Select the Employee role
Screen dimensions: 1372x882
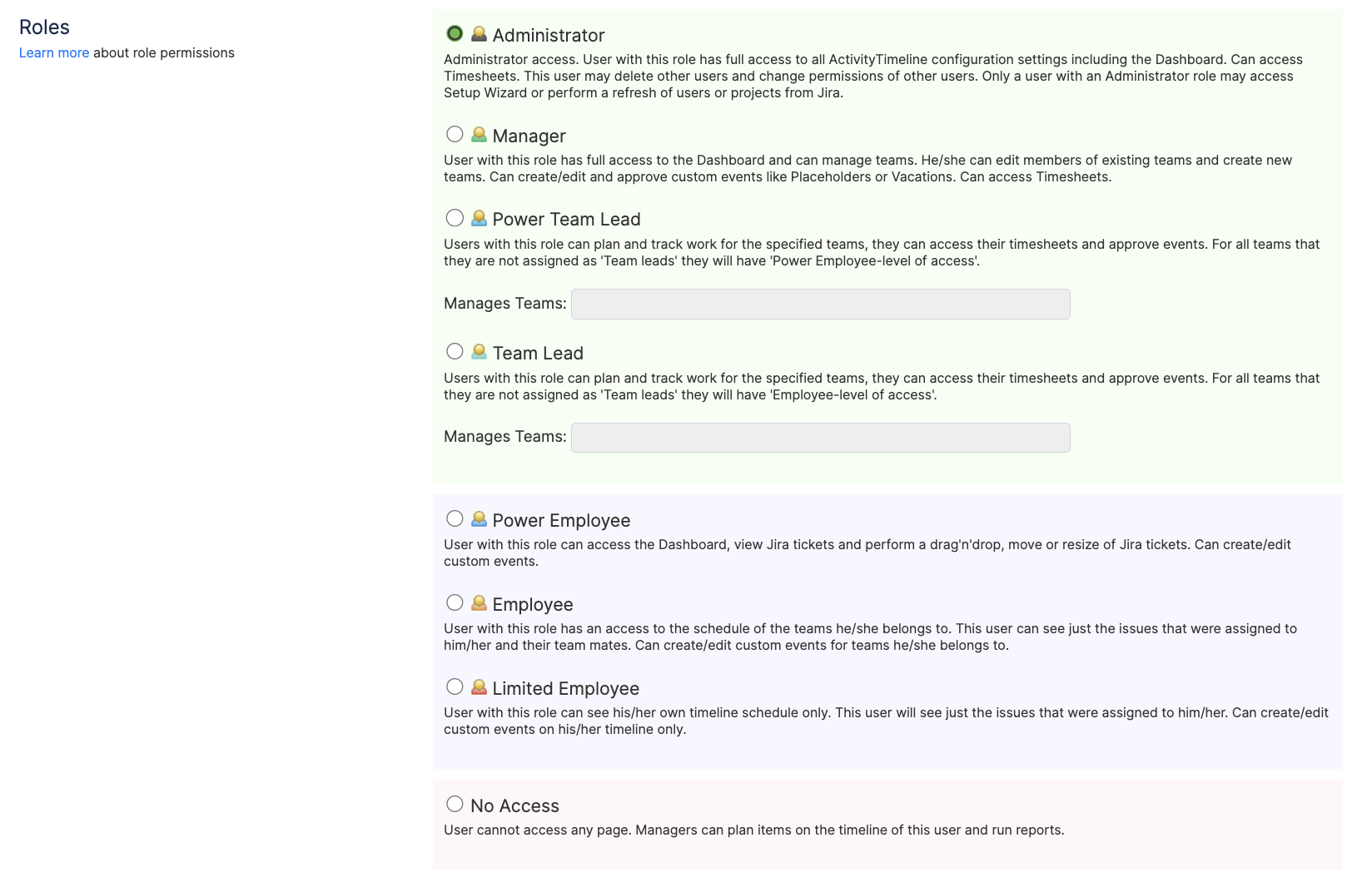point(455,602)
